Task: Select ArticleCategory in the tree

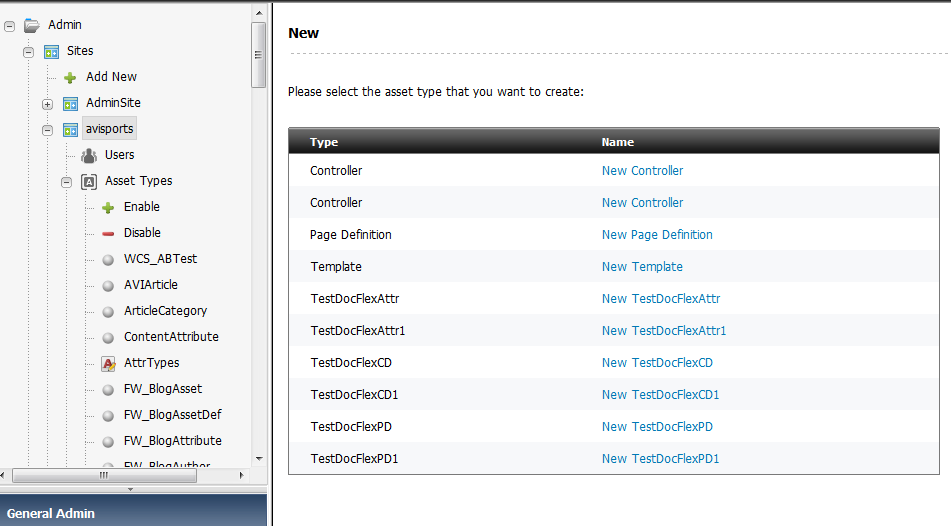Action: (165, 311)
